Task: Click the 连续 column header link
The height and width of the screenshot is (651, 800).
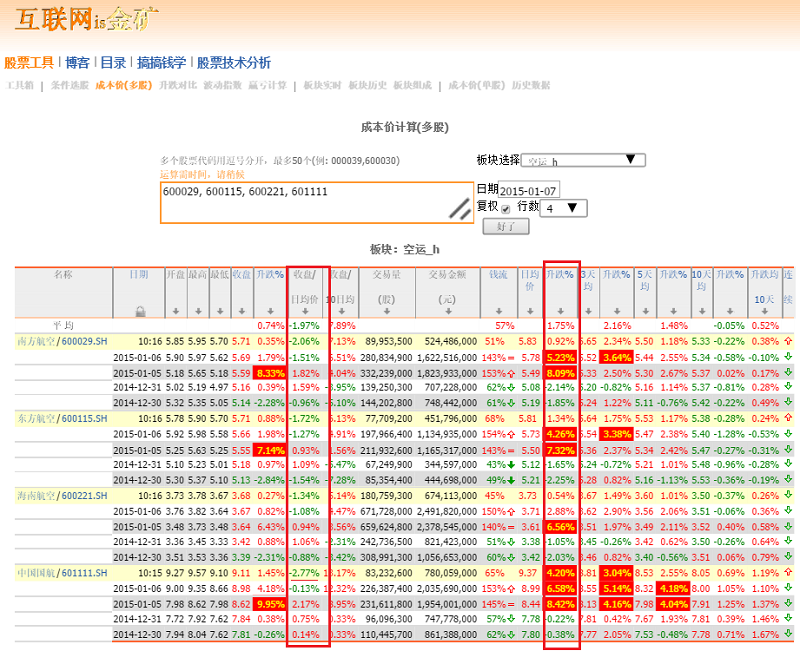Action: 788,287
